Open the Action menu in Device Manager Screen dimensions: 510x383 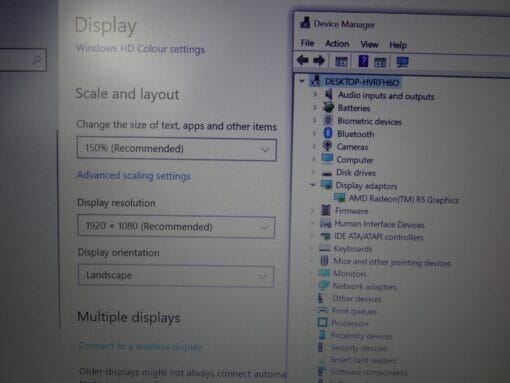click(337, 44)
